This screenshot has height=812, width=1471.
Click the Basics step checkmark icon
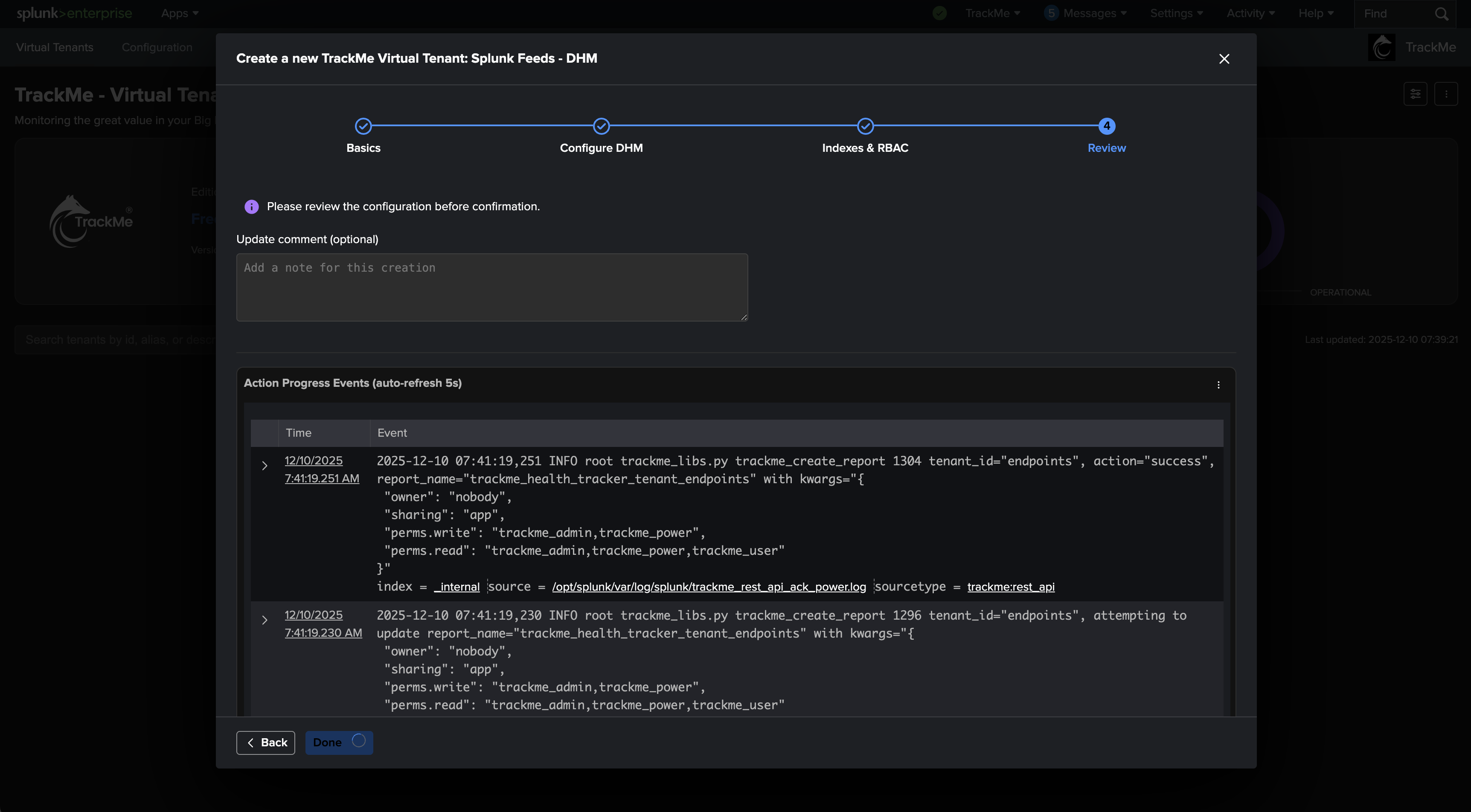(363, 126)
